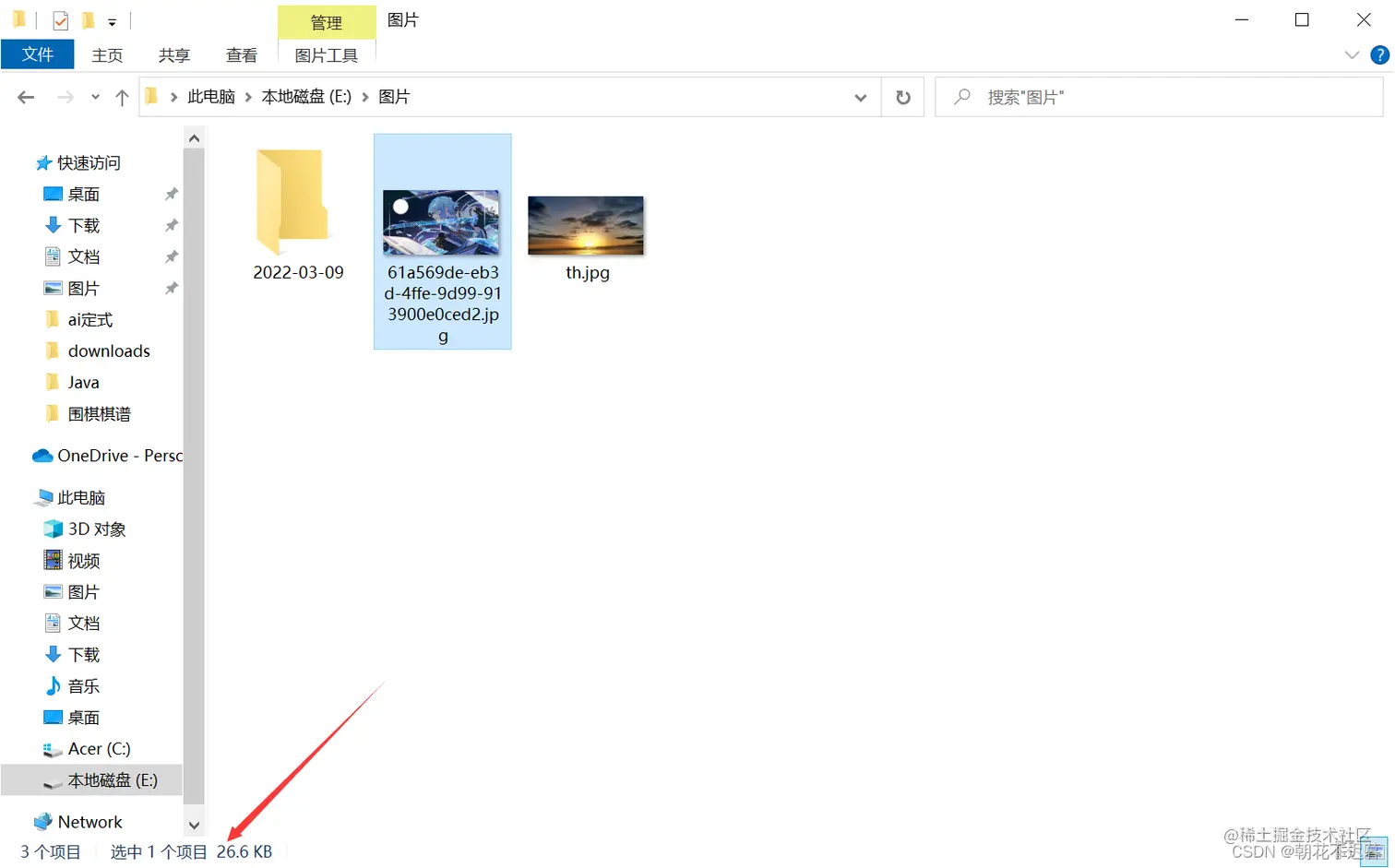Screen dimensions: 1395x868
Task: Open pinned 文档 under Quick Access
Action: pyautogui.click(x=83, y=257)
